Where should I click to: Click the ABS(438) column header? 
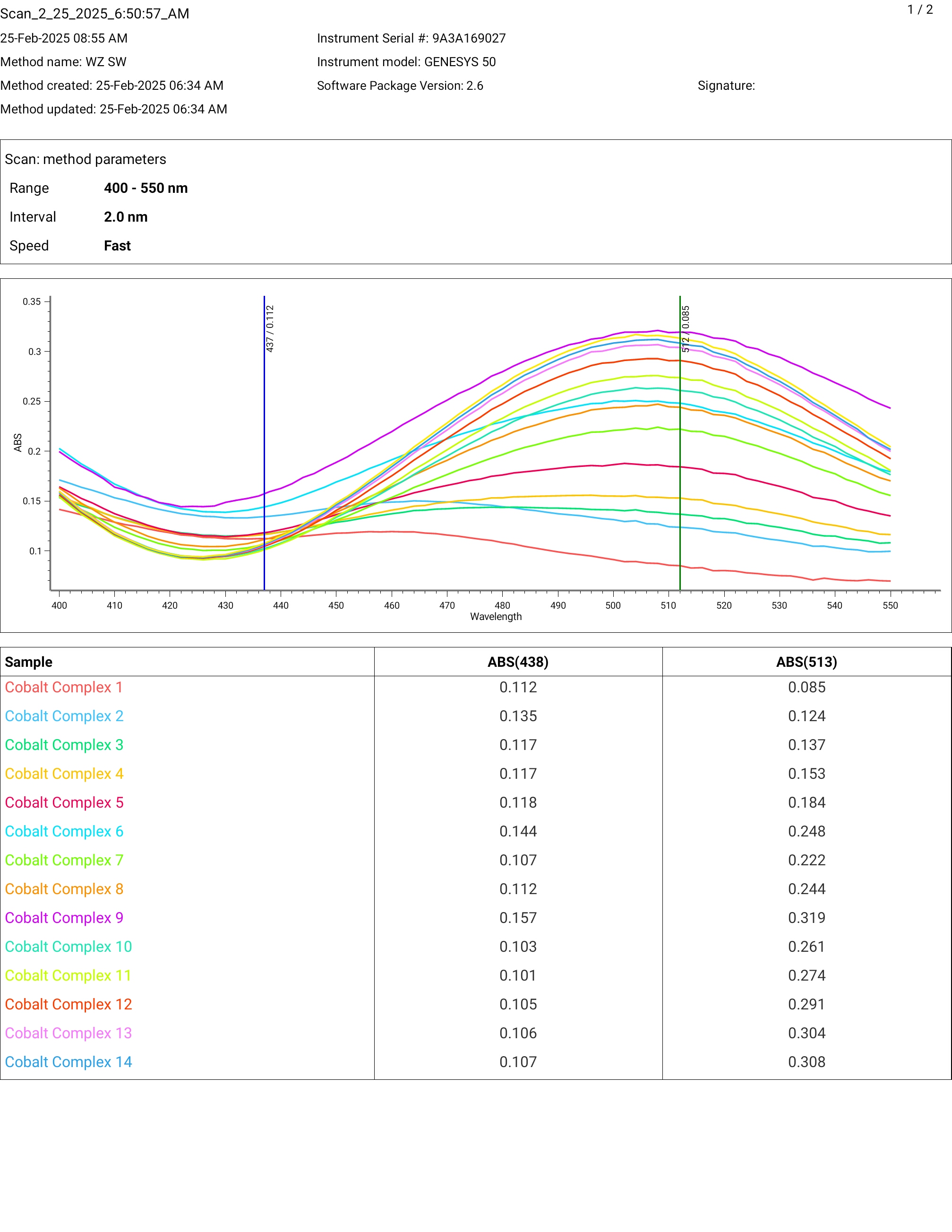[x=518, y=662]
